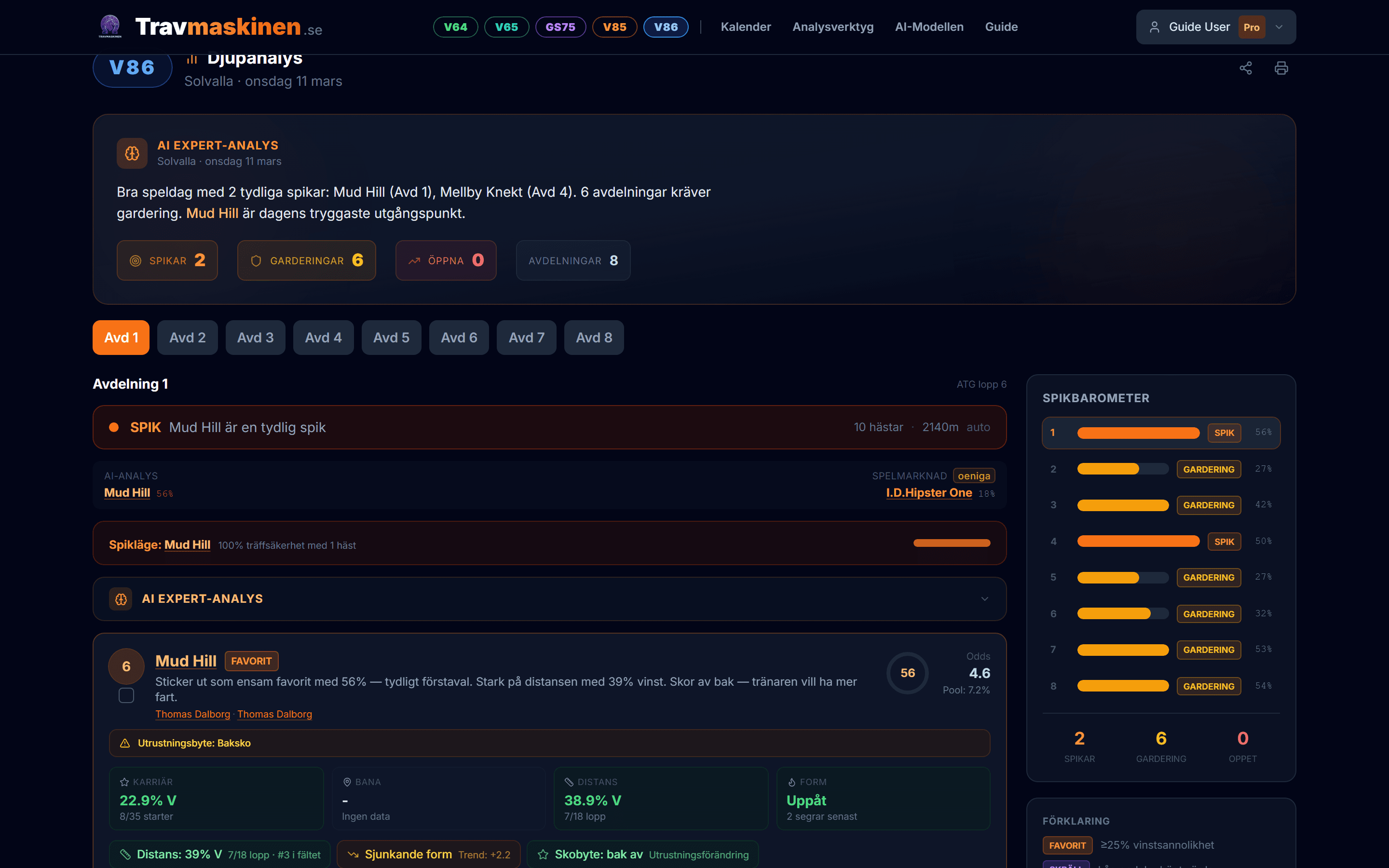This screenshot has height=868, width=1389.
Task: Select race 4 row in Spikbarometer
Action: click(1160, 542)
